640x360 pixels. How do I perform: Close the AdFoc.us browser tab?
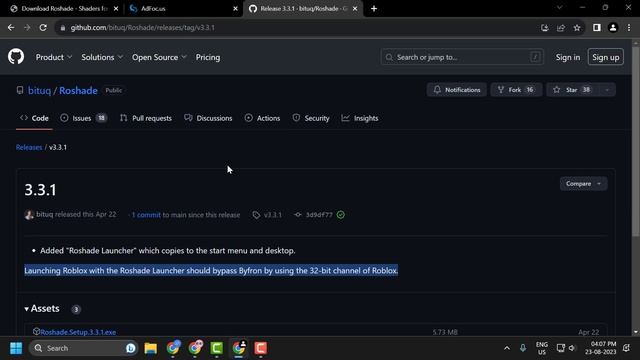point(236,9)
